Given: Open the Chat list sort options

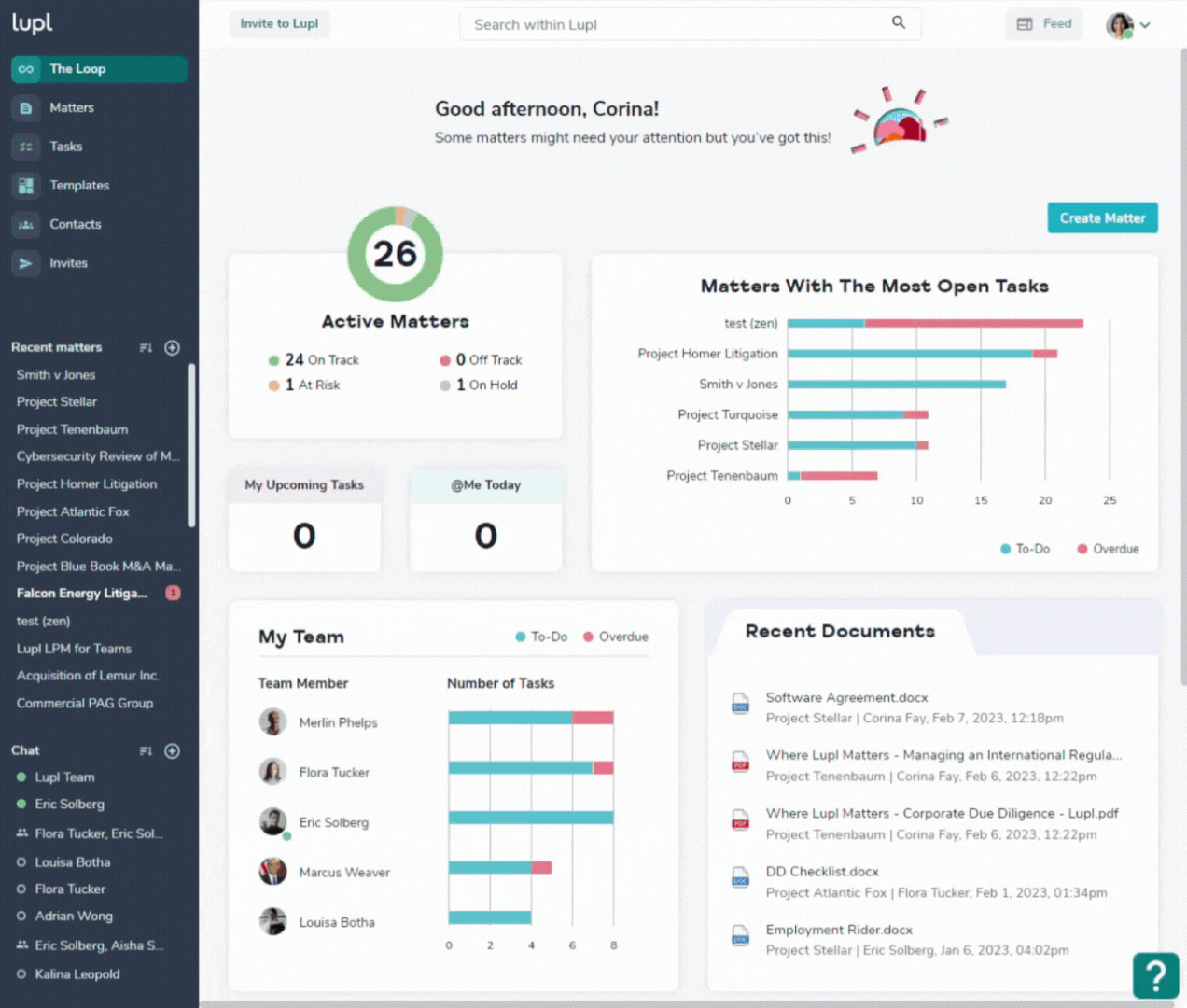Looking at the screenshot, I should pos(146,750).
